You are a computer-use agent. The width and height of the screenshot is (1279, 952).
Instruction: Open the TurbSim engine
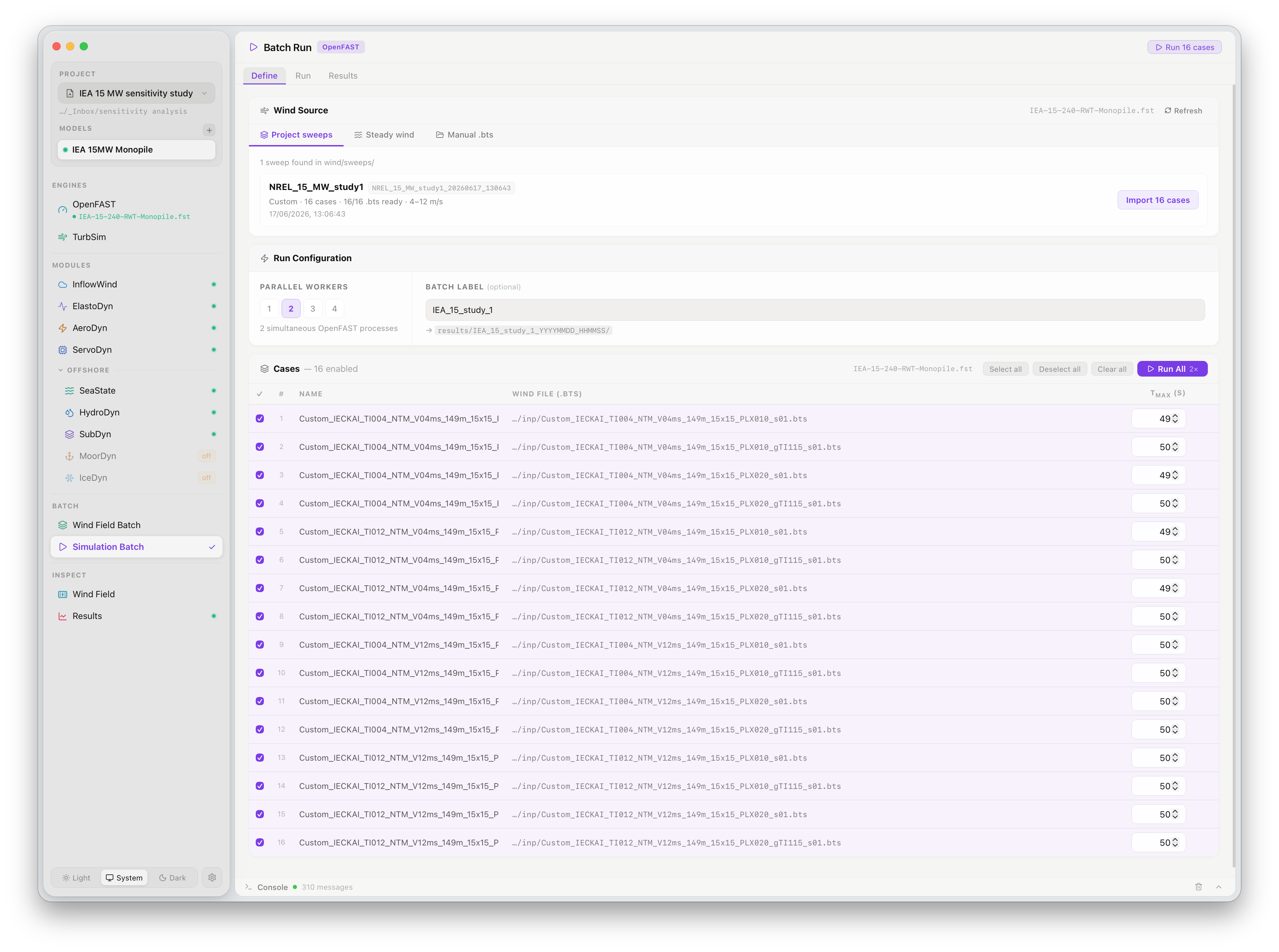point(137,237)
